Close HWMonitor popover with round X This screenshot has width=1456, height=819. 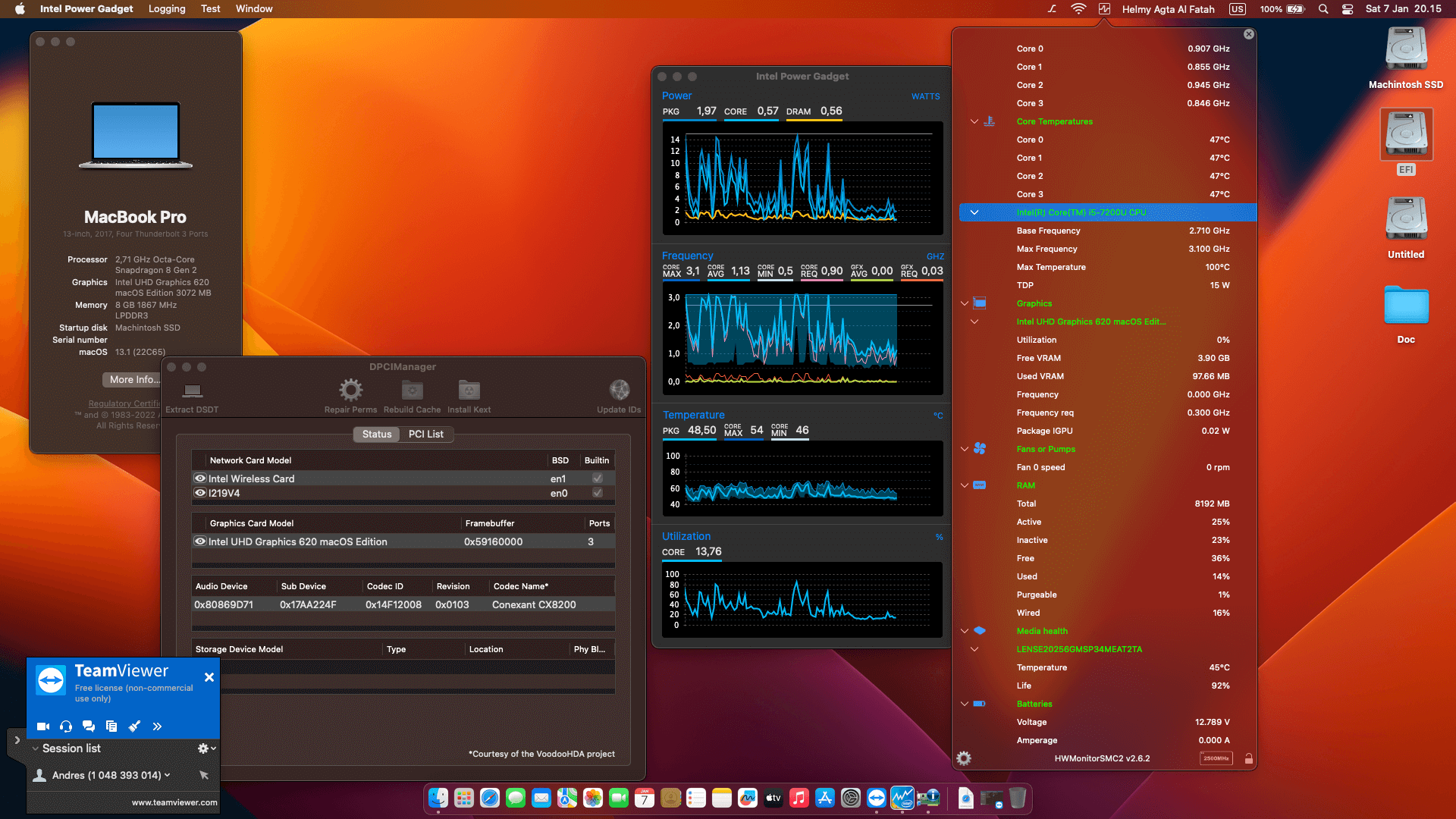coord(1249,34)
